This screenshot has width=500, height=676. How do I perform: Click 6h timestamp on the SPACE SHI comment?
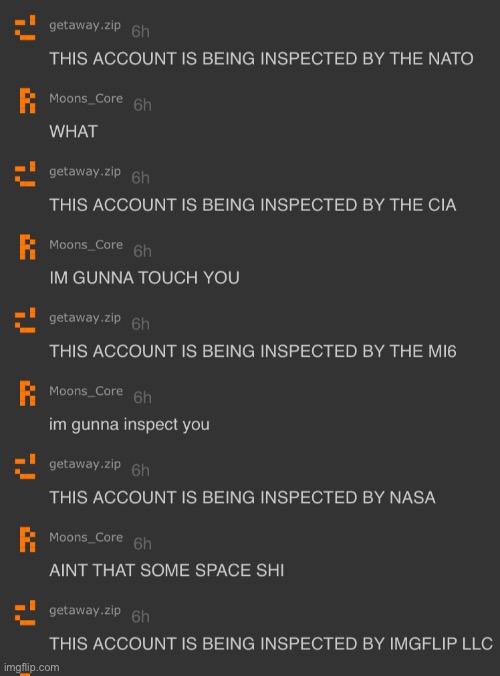pos(142,544)
